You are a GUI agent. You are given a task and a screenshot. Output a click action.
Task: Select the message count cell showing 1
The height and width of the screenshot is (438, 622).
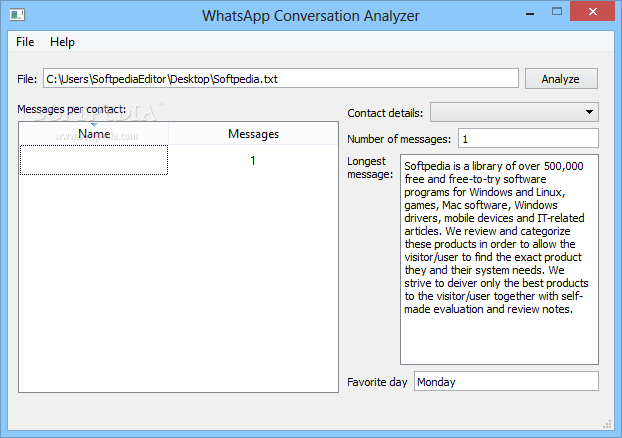click(x=253, y=160)
